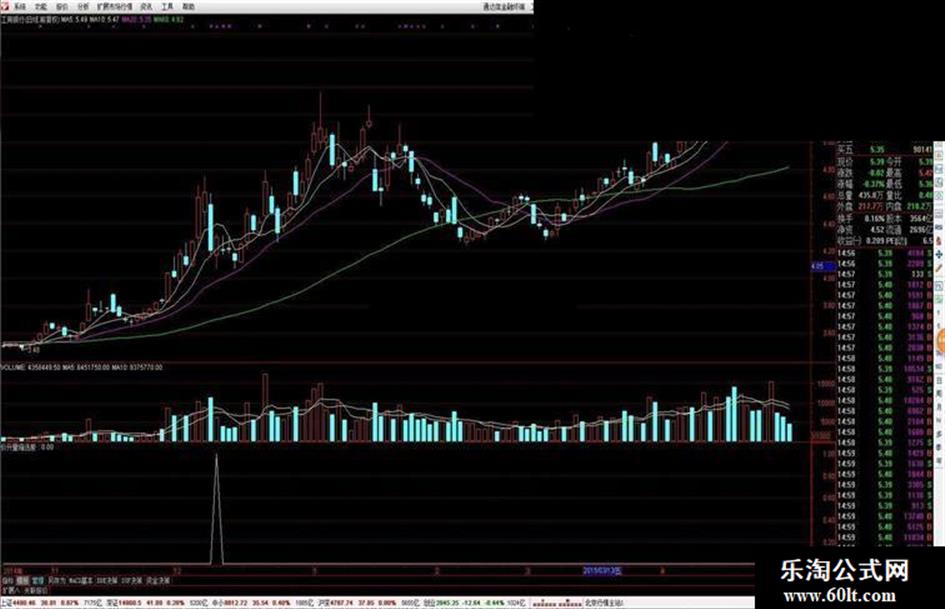Viewport: 945px width, 609px height.
Task: Select the cross-arrows move tool in sidebar
Action: (x=940, y=254)
